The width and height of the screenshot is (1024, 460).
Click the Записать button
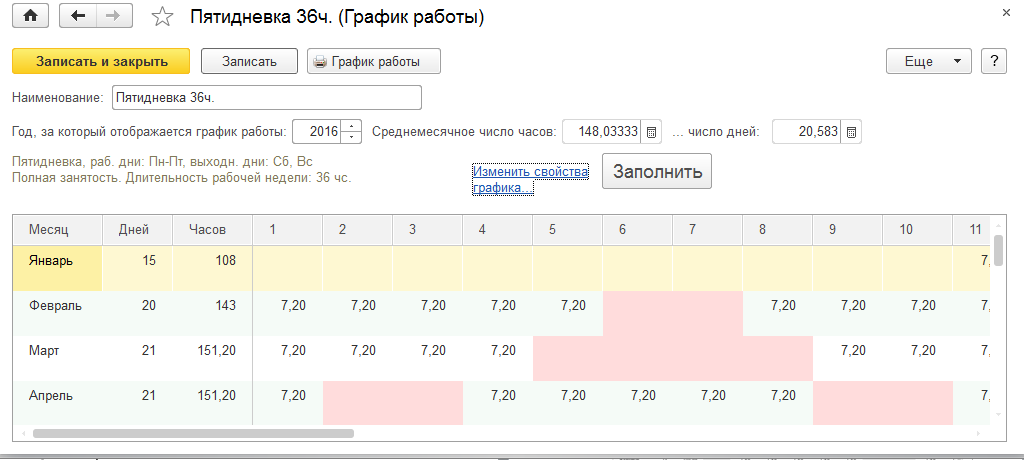[249, 61]
